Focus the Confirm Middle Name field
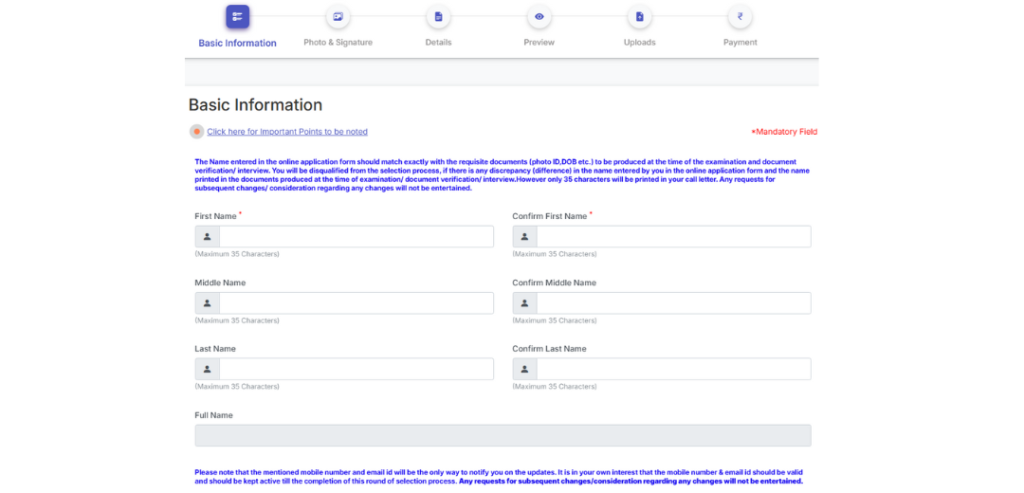Screen dimensions: 1024x493 click(673, 303)
